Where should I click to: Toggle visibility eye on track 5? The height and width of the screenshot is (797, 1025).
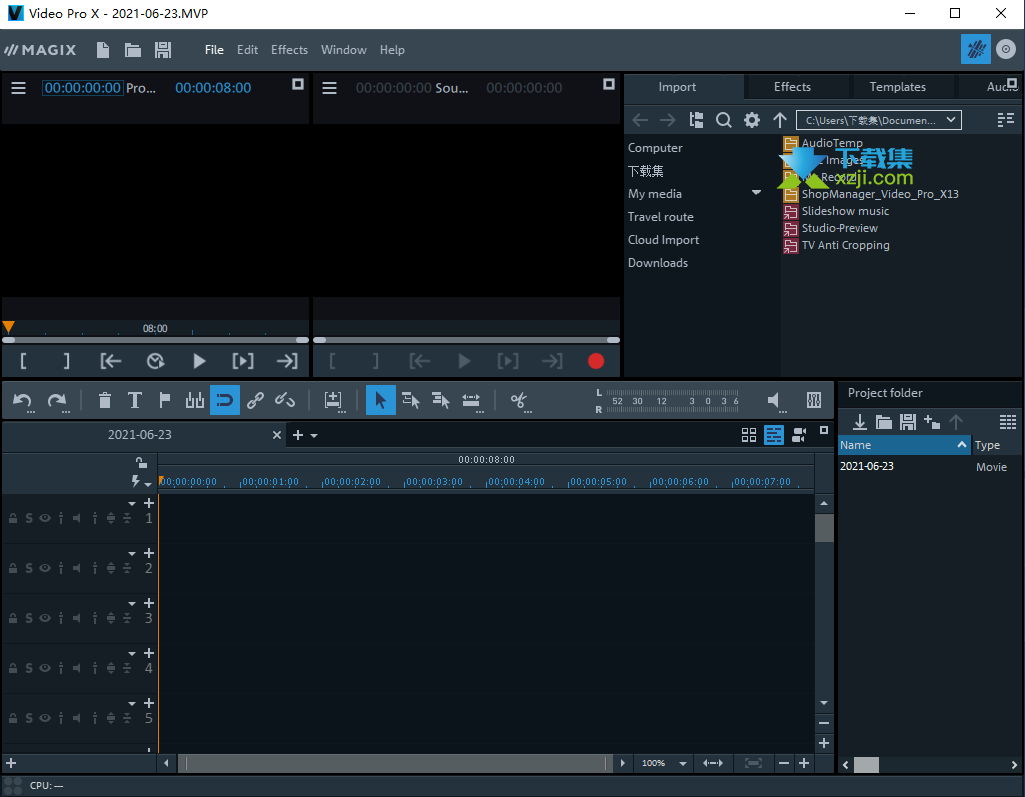(44, 718)
